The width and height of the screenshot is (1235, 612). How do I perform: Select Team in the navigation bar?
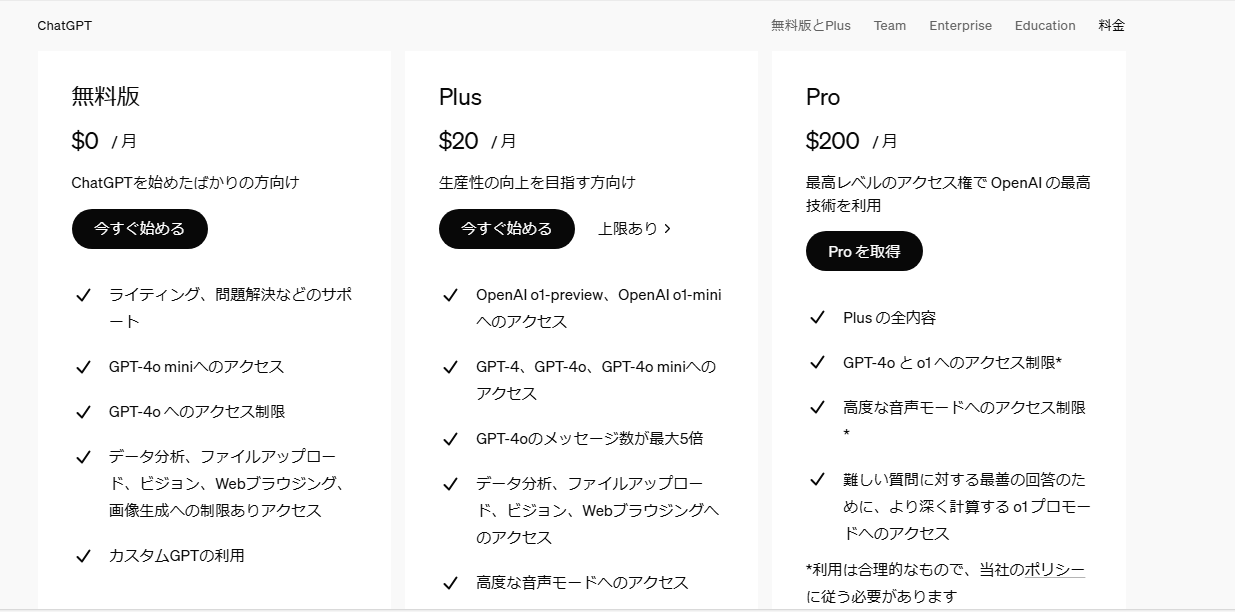(x=889, y=25)
